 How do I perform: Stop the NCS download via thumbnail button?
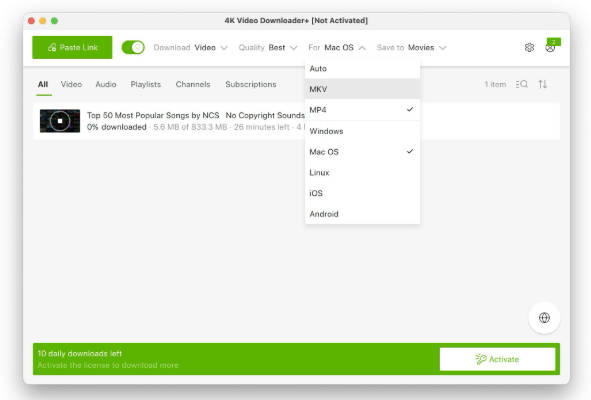[60, 121]
